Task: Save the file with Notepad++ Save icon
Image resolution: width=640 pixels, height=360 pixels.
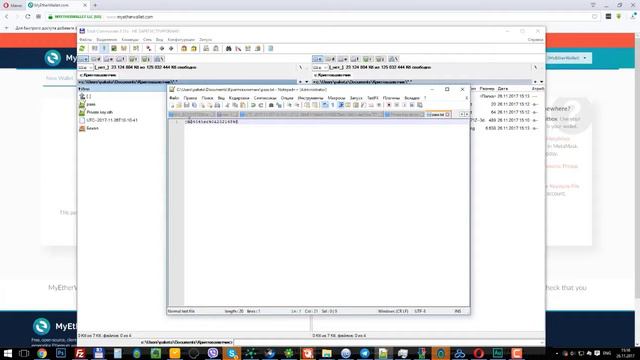Action: 187,105
